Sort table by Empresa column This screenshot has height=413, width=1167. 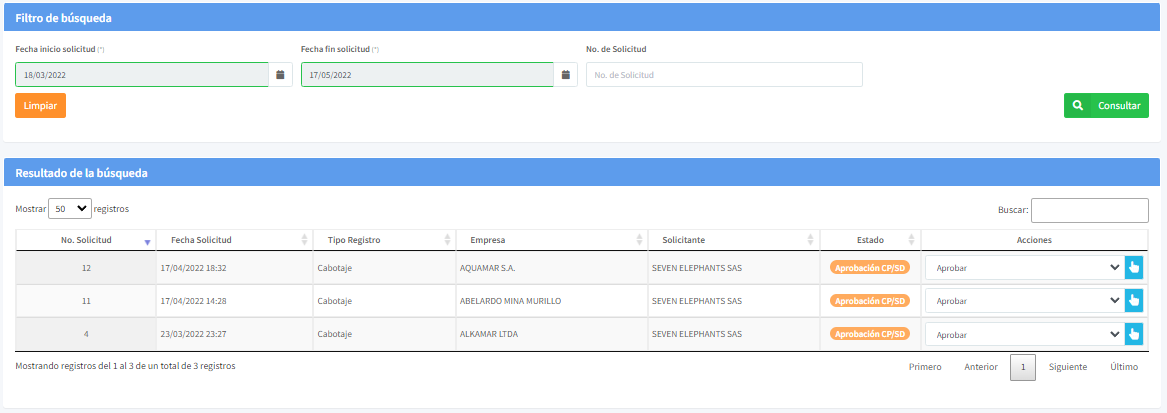click(x=481, y=240)
